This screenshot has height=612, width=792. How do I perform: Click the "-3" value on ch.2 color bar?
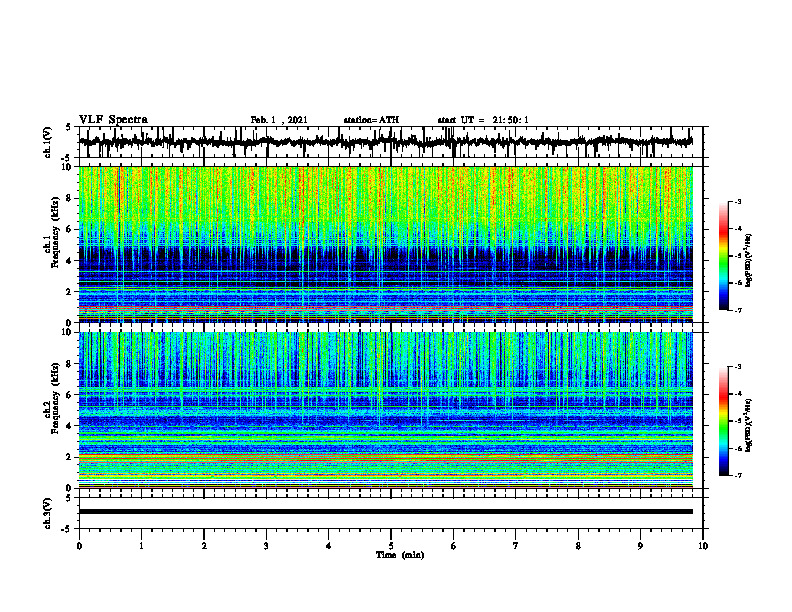pos(738,367)
